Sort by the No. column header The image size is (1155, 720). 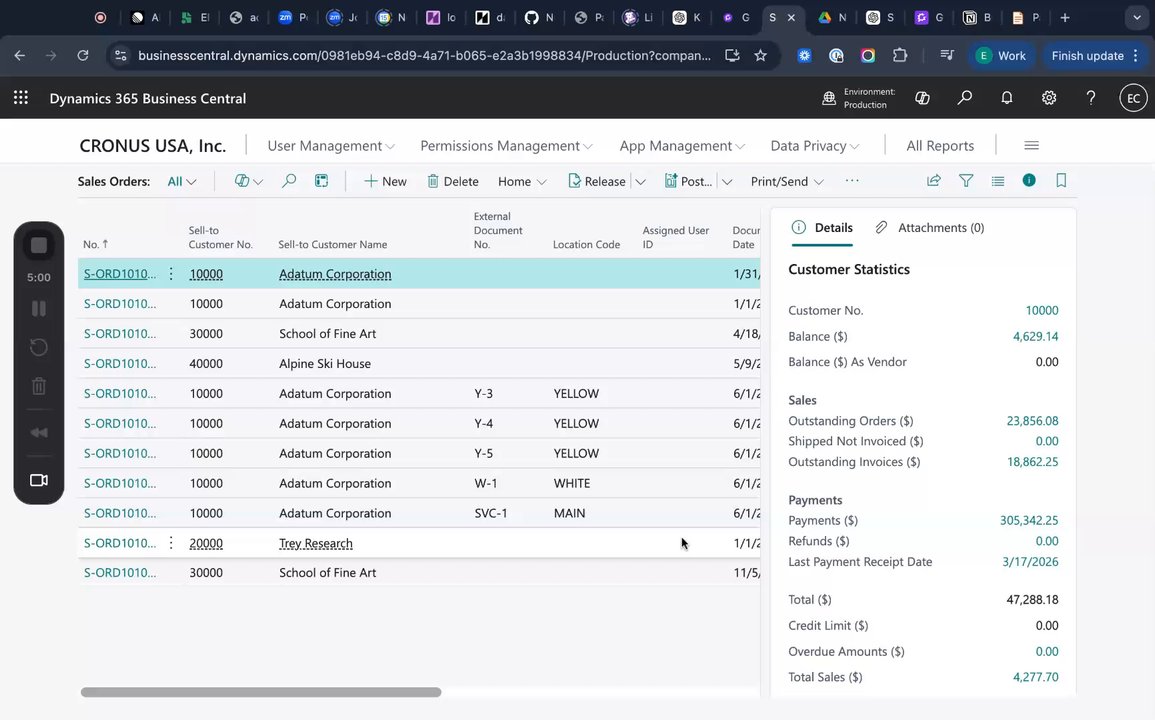pyautogui.click(x=96, y=245)
